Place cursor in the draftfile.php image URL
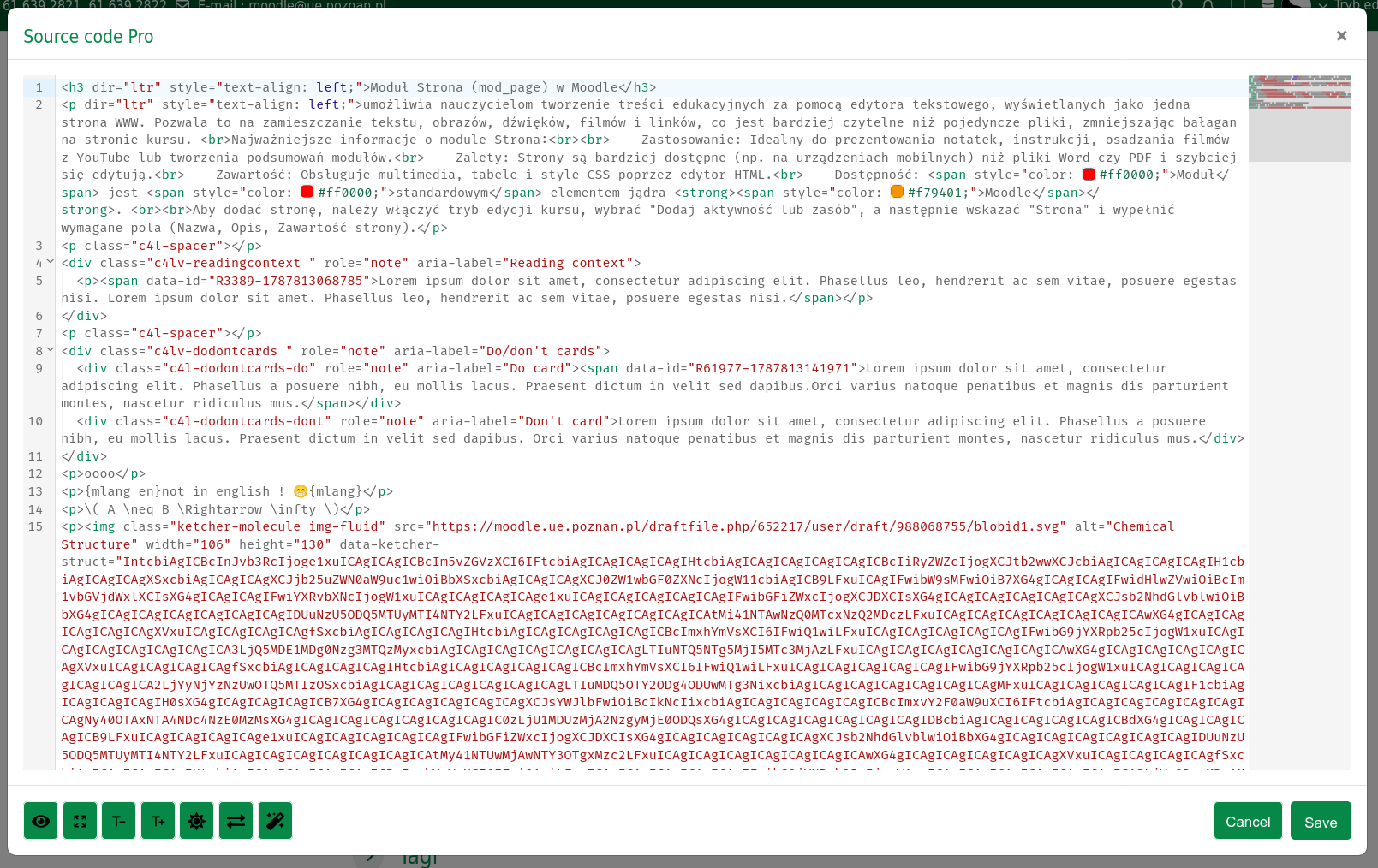1378x868 pixels. [x=745, y=526]
